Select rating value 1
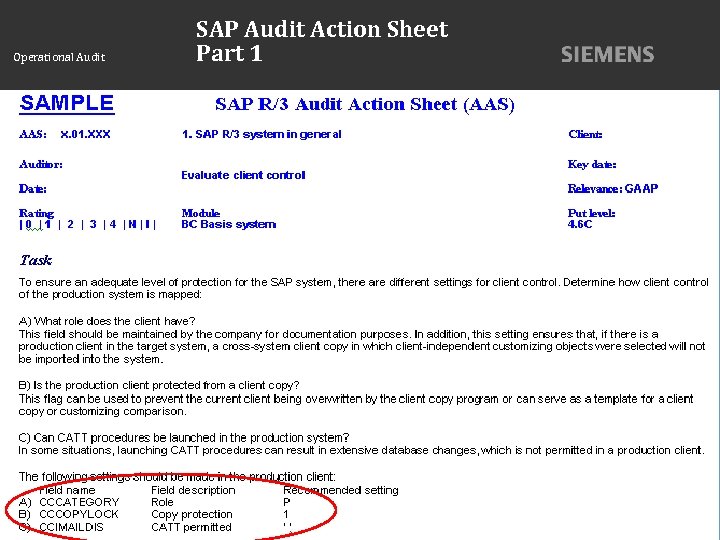 [x=48, y=225]
